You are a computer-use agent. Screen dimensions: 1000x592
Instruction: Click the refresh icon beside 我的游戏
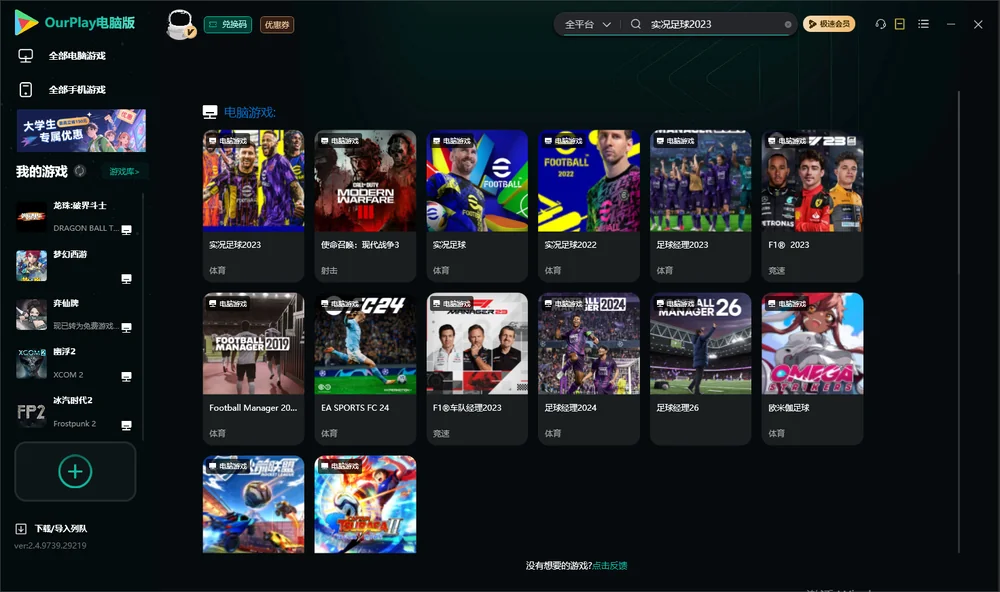tap(80, 171)
